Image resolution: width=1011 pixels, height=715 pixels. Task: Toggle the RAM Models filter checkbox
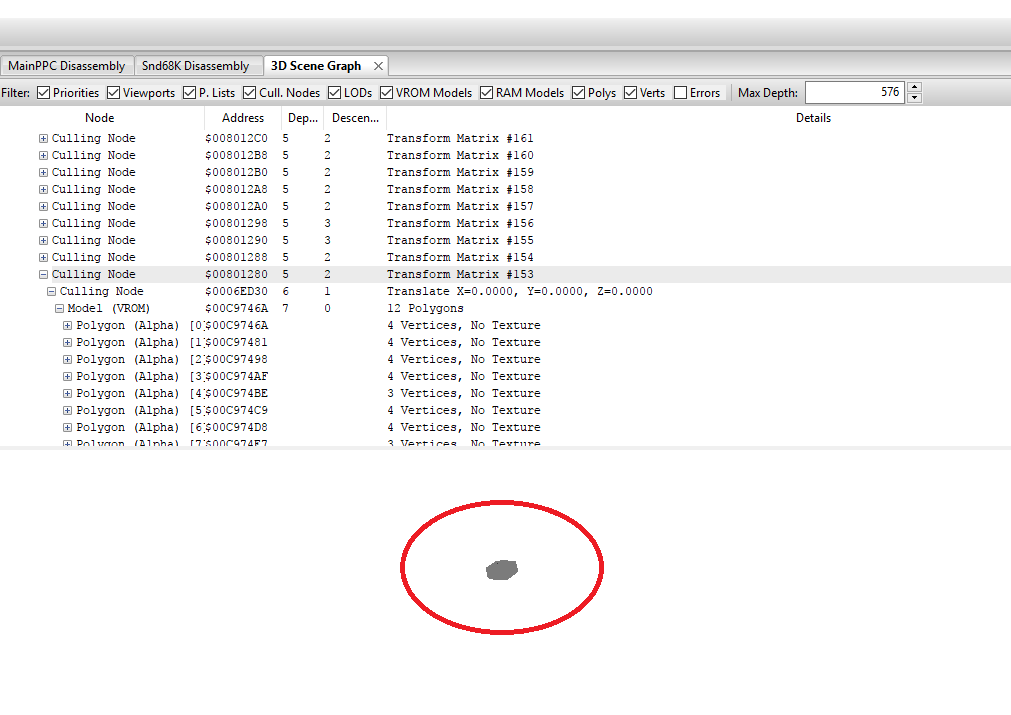[x=487, y=93]
